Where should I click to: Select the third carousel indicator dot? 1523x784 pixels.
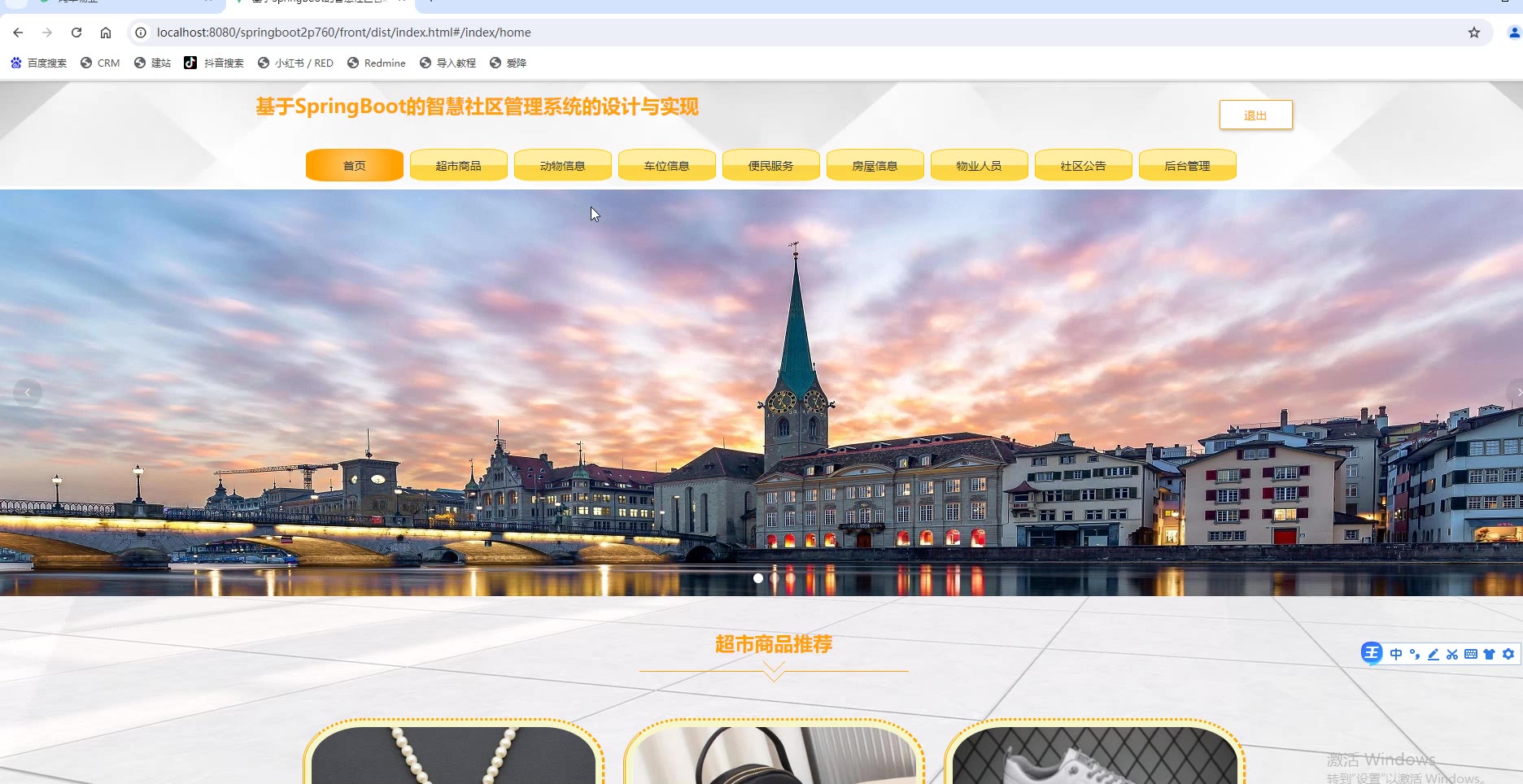pos(791,578)
